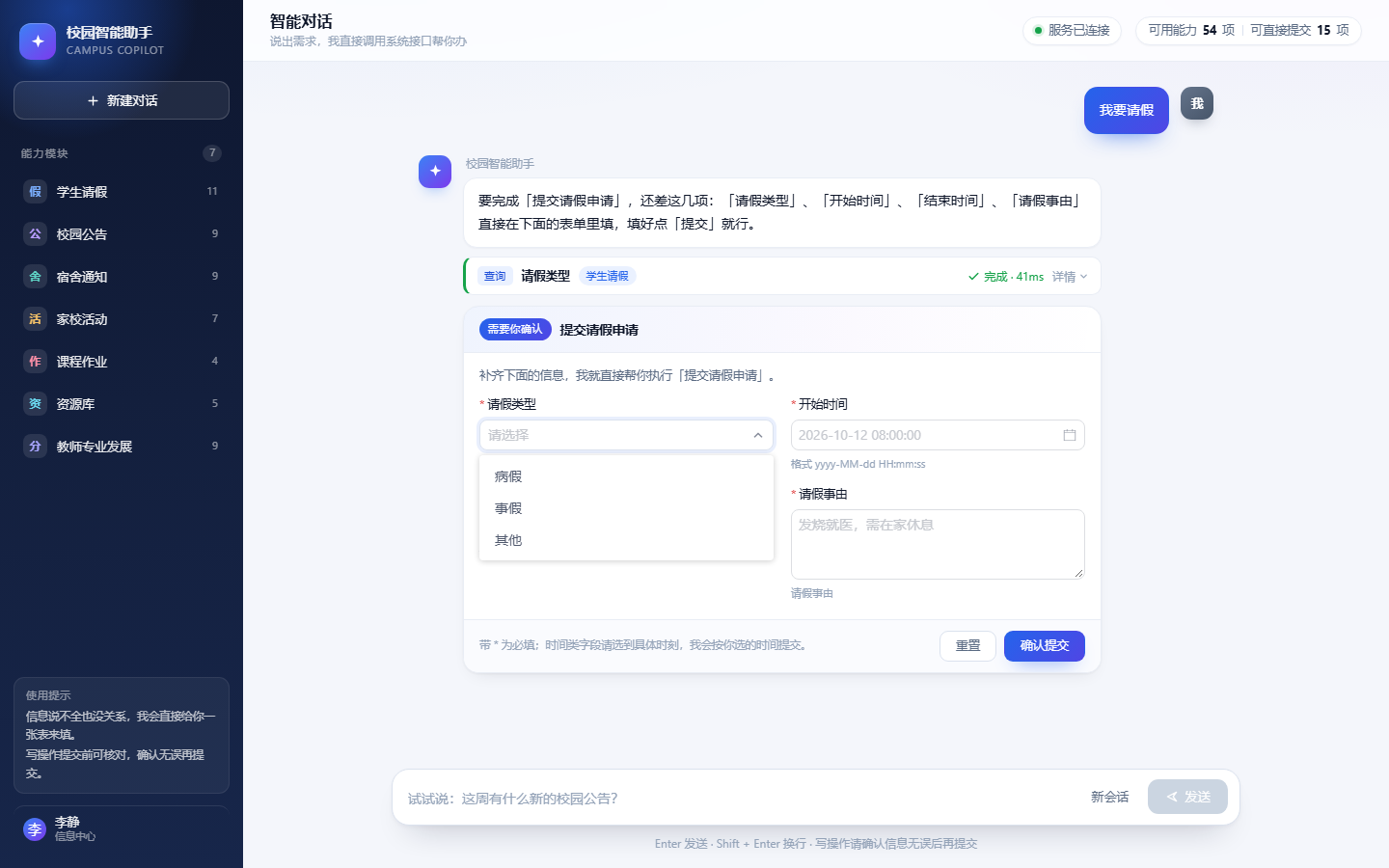
Task: Click the 查询 tag
Action: pyautogui.click(x=495, y=276)
